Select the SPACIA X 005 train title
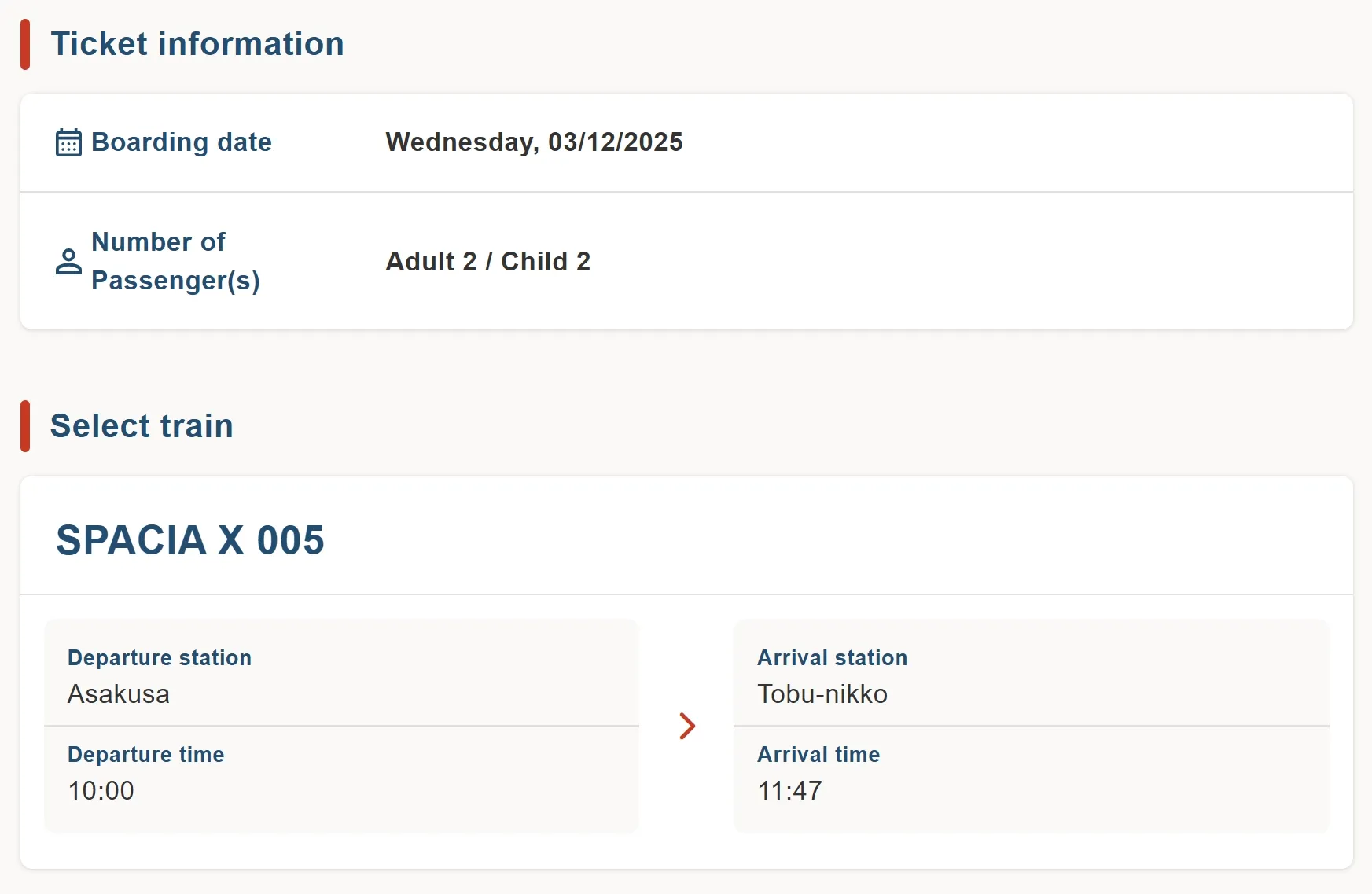Image resolution: width=1372 pixels, height=894 pixels. 190,540
